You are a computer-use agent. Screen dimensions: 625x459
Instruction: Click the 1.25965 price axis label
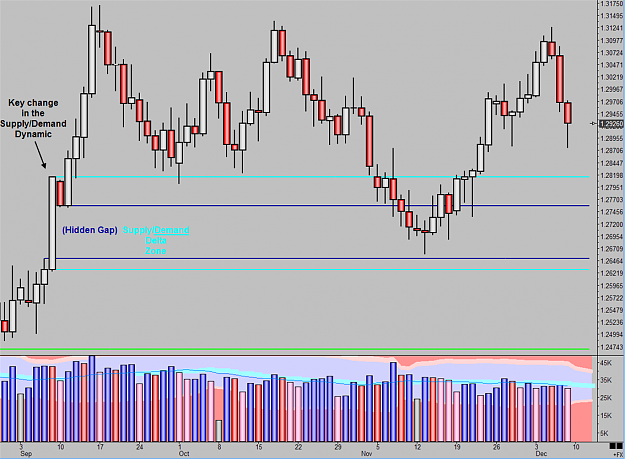pyautogui.click(x=611, y=286)
